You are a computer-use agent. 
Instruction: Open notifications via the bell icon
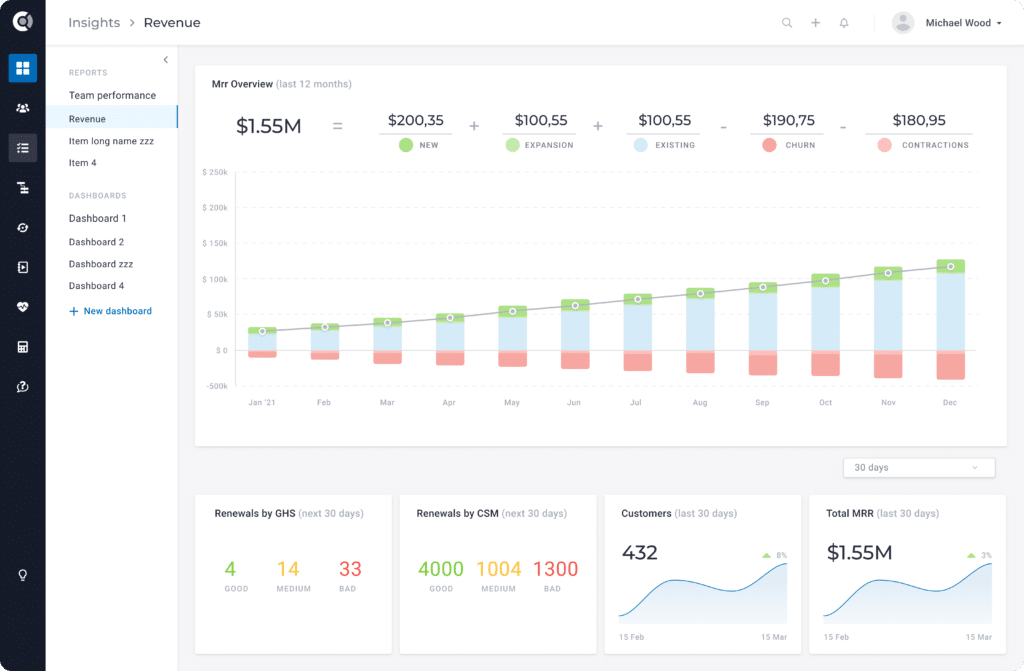[844, 23]
